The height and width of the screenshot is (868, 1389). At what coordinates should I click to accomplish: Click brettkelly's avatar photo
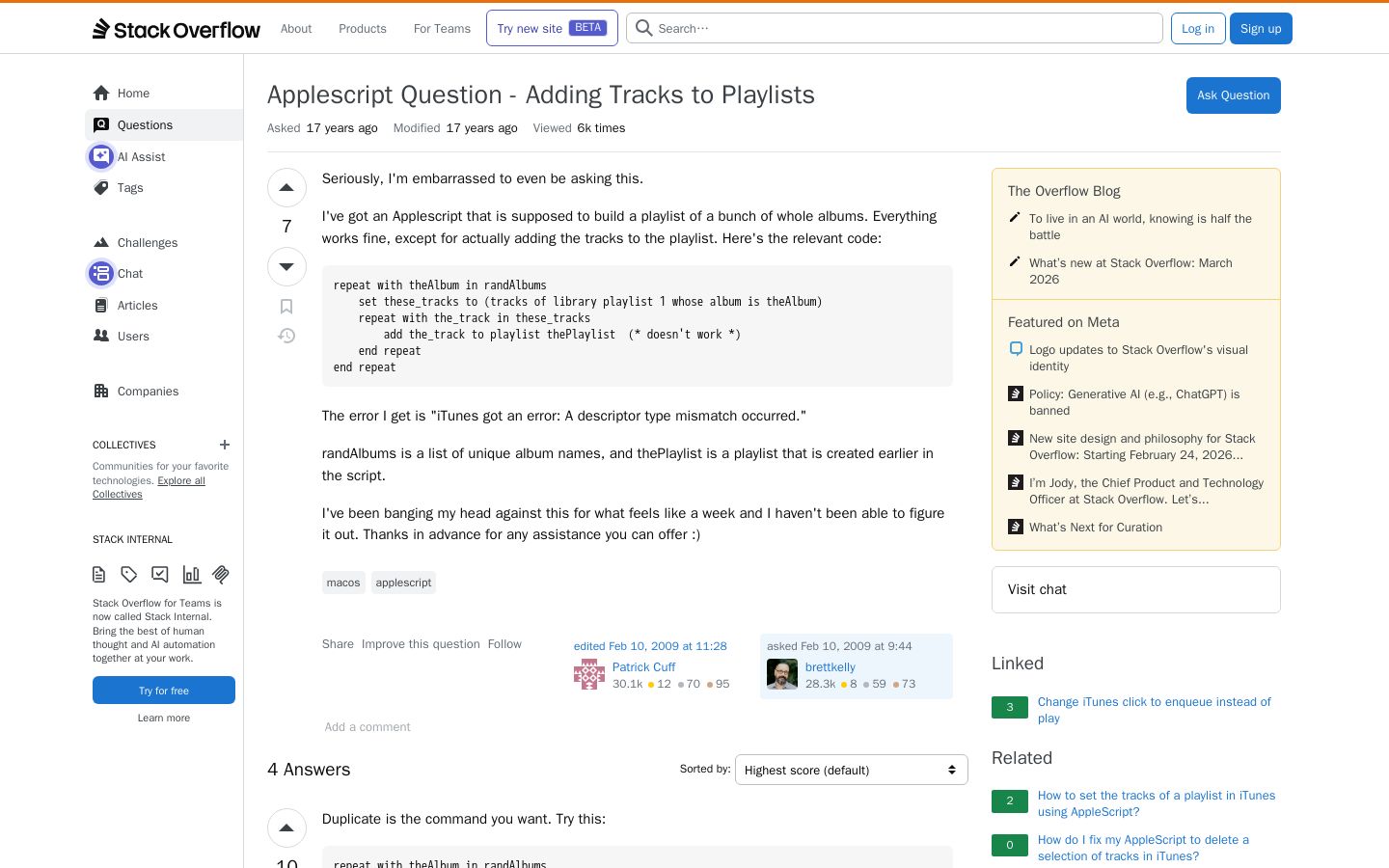[782, 674]
